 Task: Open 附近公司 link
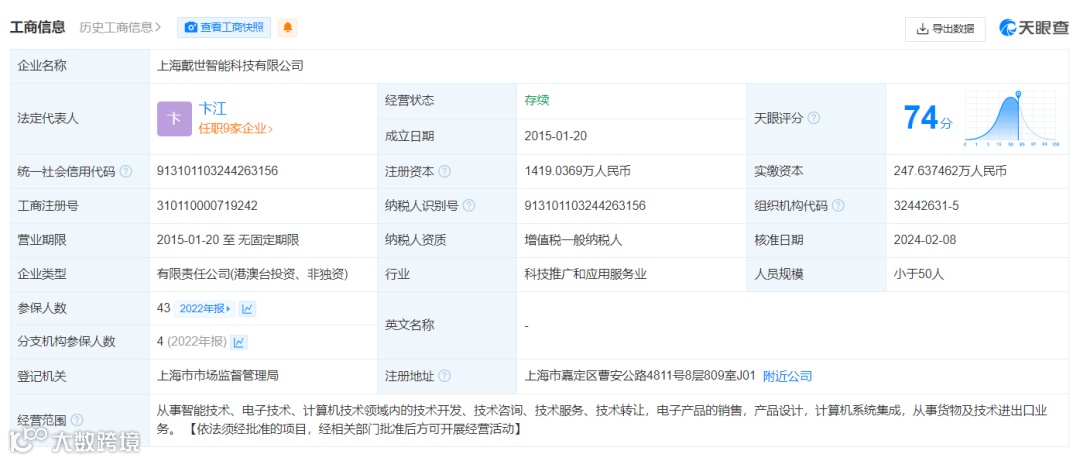pos(787,376)
